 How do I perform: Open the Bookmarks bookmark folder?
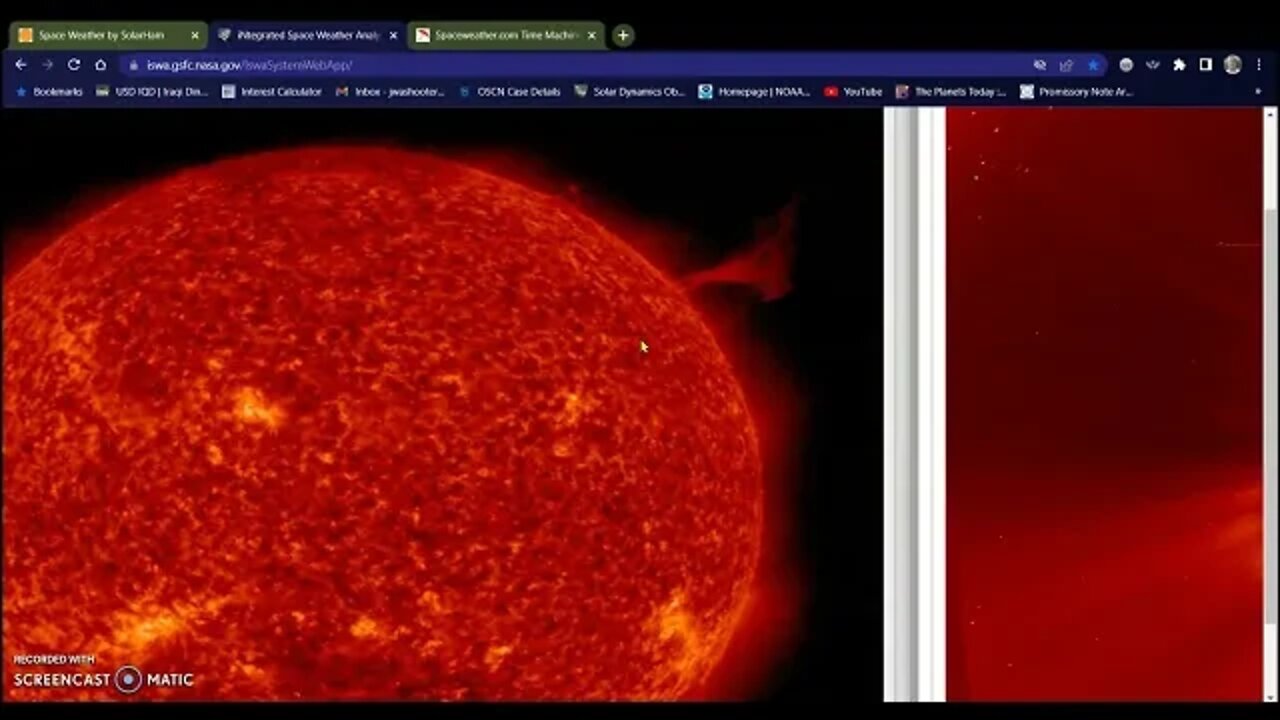coord(49,92)
